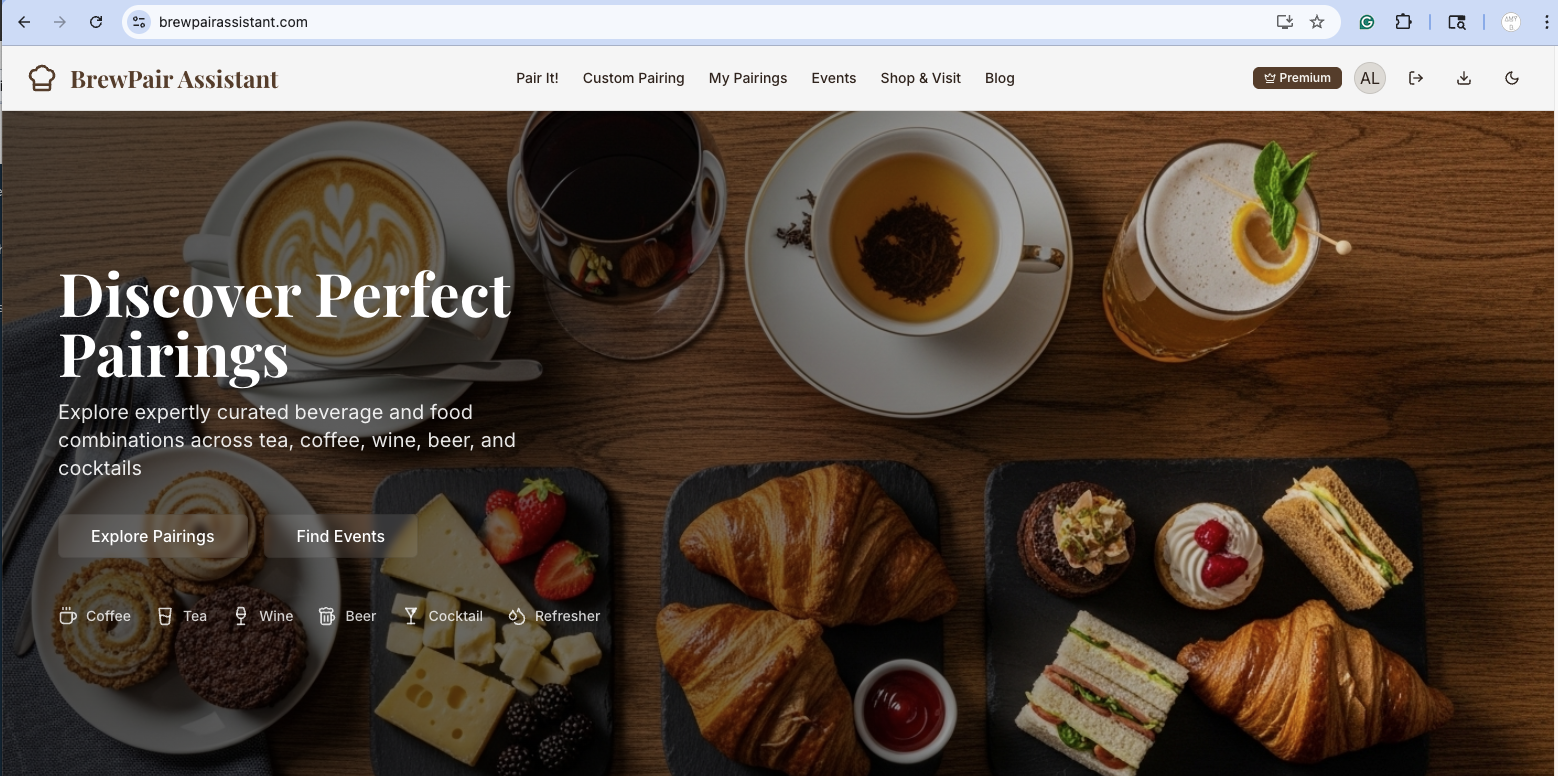Screen dimensions: 1558x776
Task: Choose the Refresher category
Action: click(554, 616)
